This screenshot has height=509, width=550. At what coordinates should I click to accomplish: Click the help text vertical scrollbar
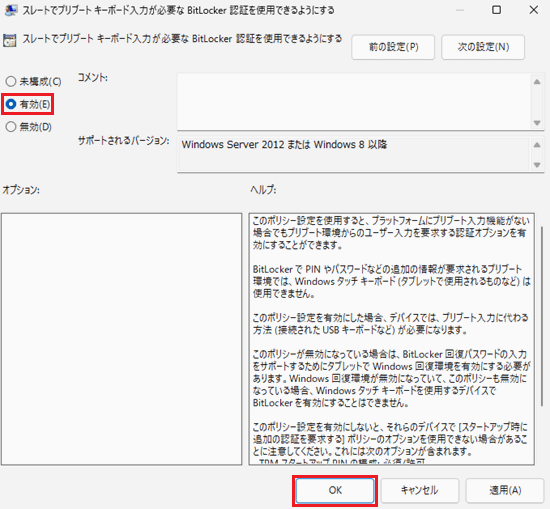542,316
